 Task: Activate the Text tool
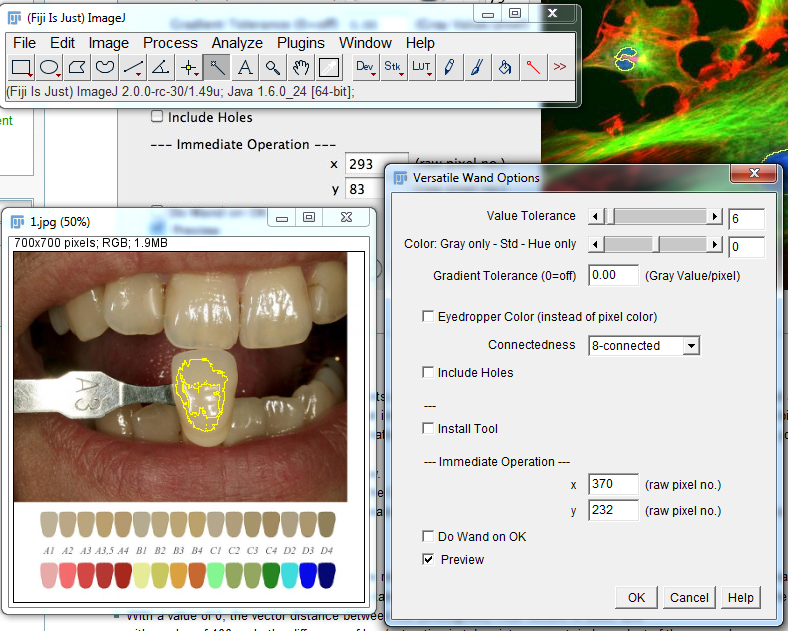pos(244,67)
